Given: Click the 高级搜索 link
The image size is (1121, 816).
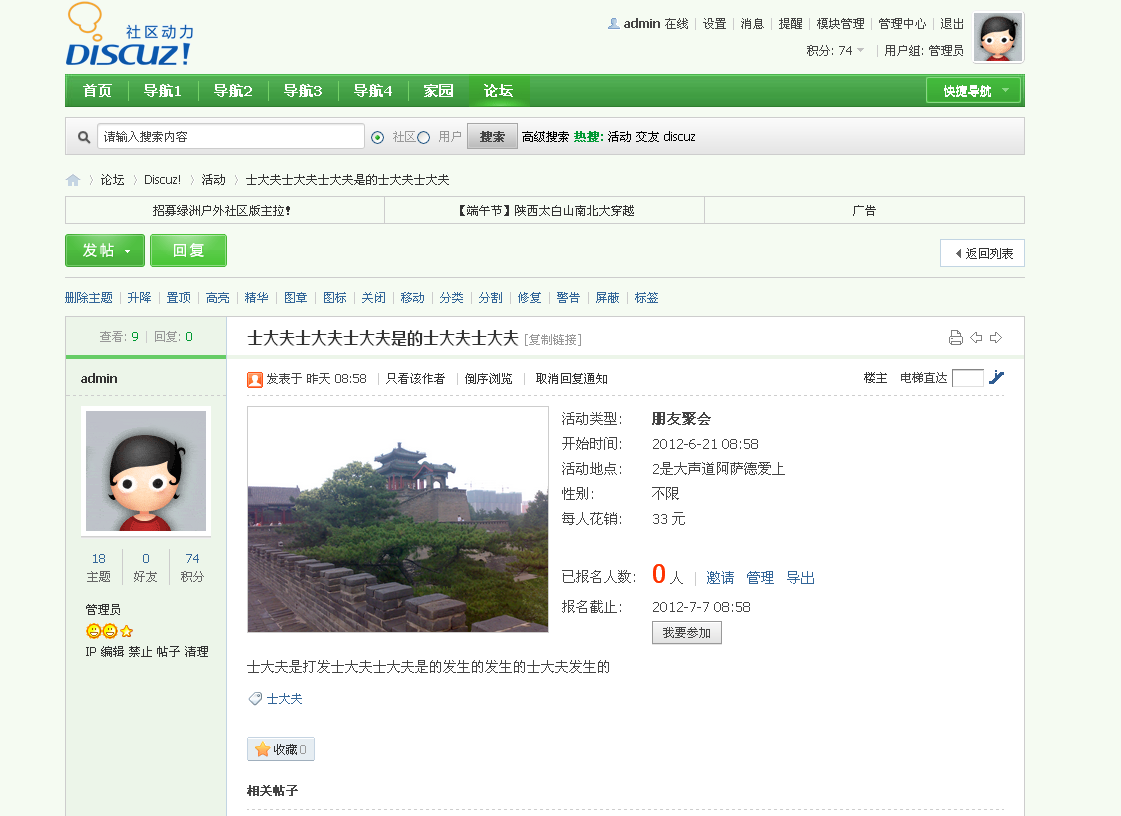Looking at the screenshot, I should [x=545, y=137].
